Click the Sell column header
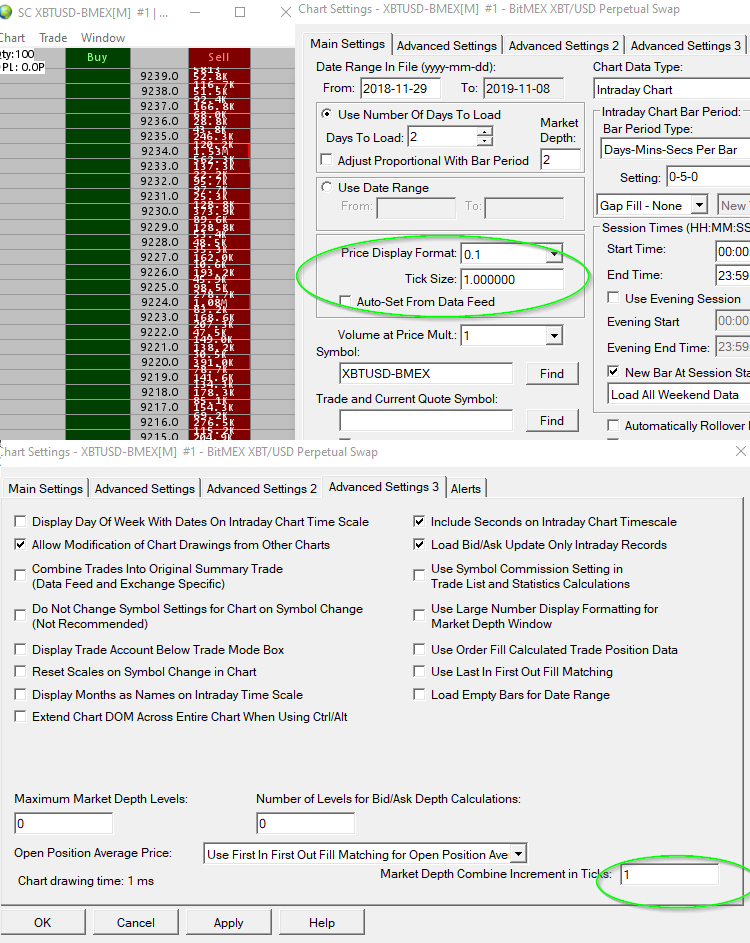 pos(219,58)
